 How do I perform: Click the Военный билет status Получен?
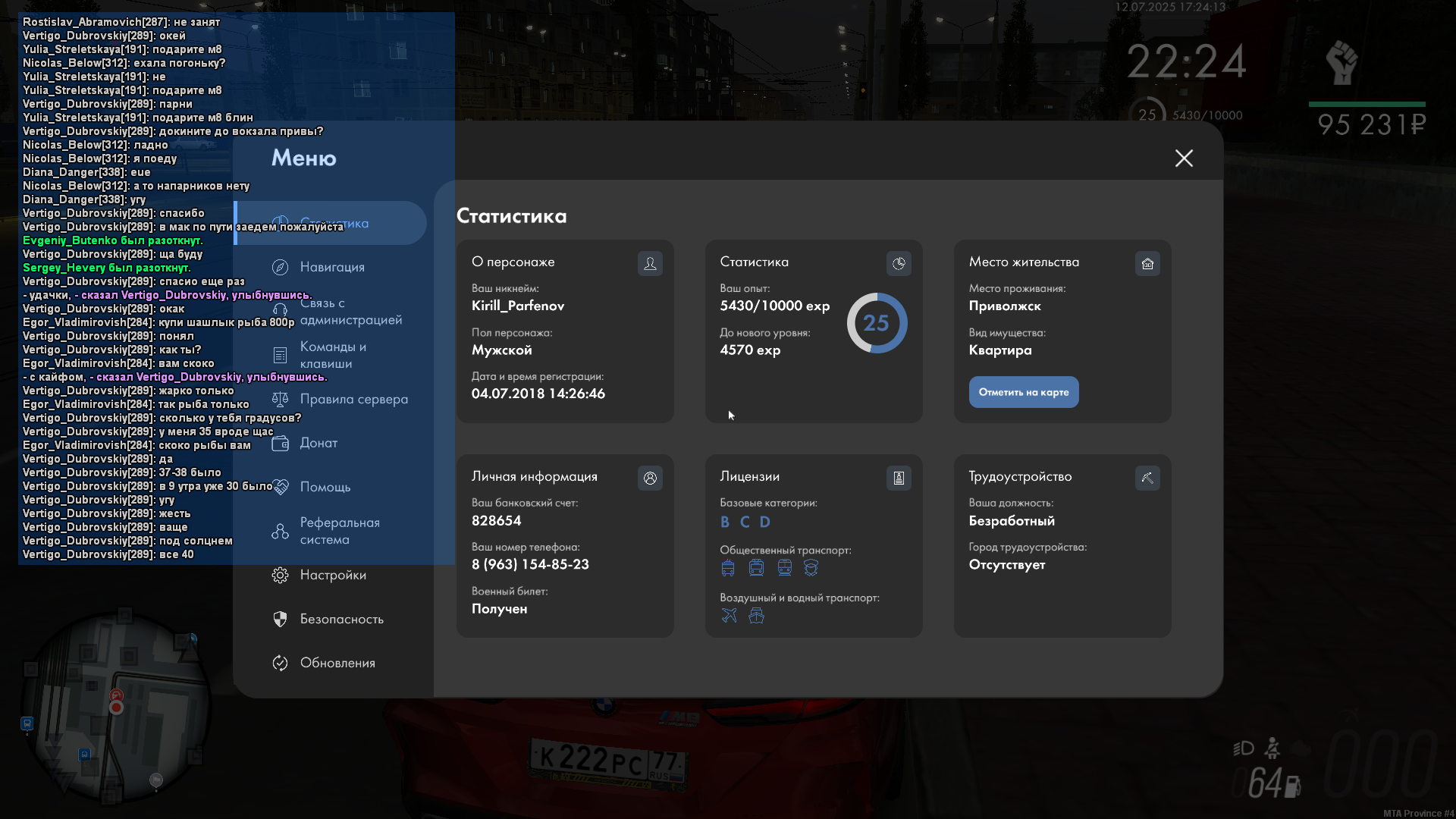tap(500, 608)
